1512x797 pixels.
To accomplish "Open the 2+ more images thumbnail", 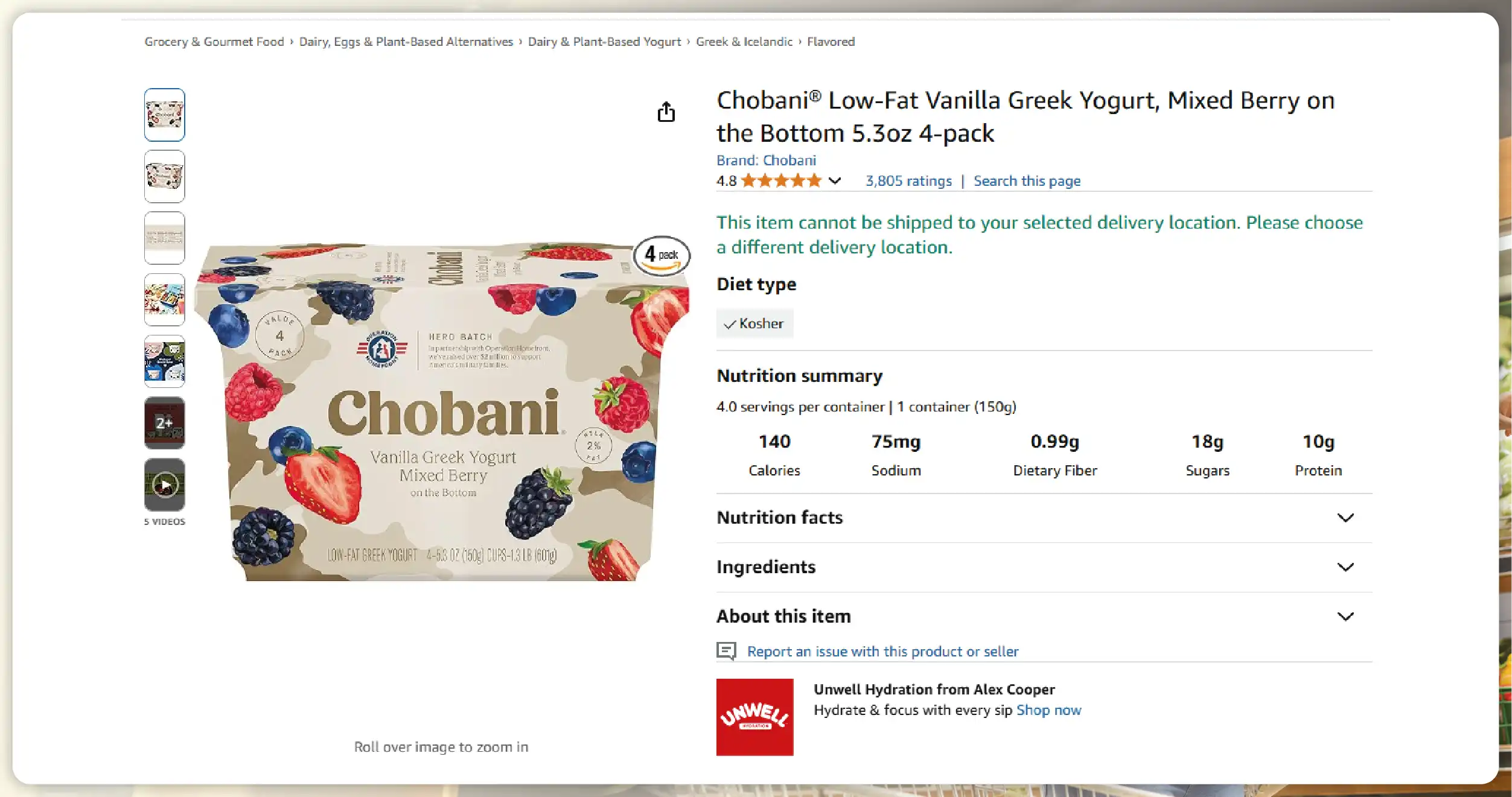I will click(x=165, y=422).
